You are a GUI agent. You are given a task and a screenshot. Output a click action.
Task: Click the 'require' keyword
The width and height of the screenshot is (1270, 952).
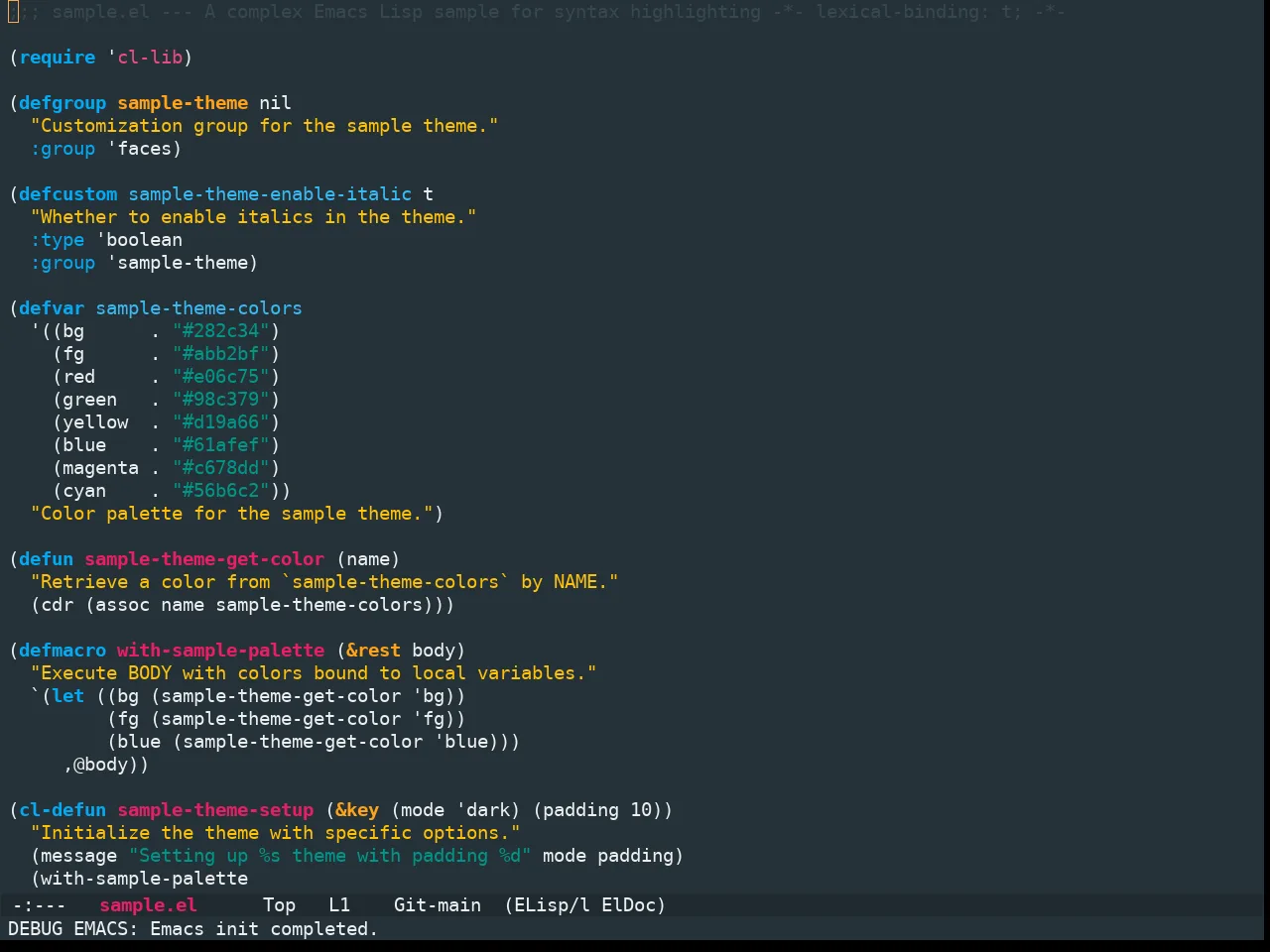click(58, 58)
